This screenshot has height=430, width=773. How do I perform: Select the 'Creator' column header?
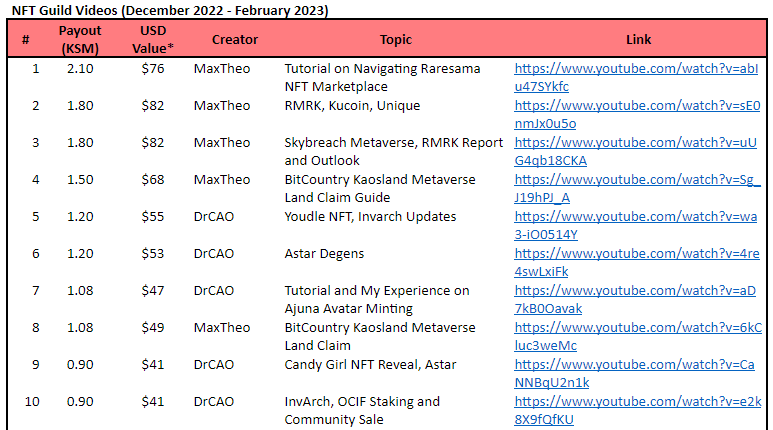(235, 39)
